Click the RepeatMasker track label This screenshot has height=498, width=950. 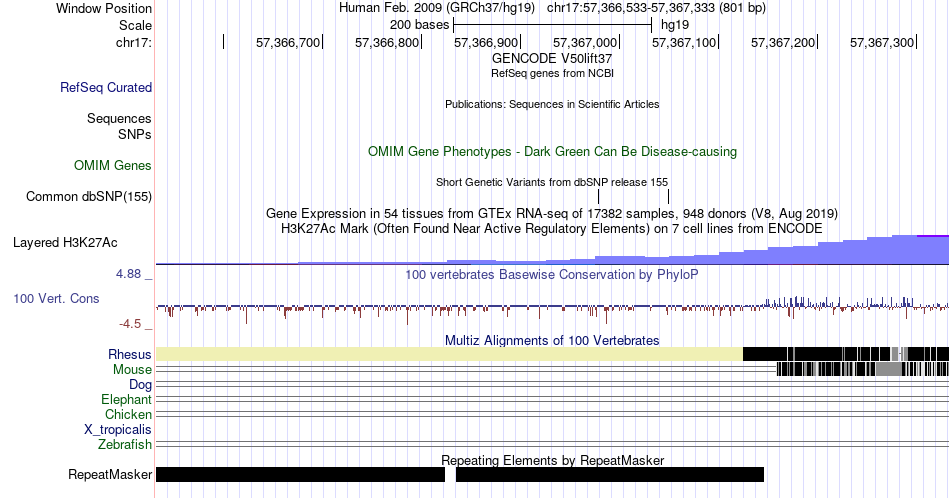[x=110, y=474]
